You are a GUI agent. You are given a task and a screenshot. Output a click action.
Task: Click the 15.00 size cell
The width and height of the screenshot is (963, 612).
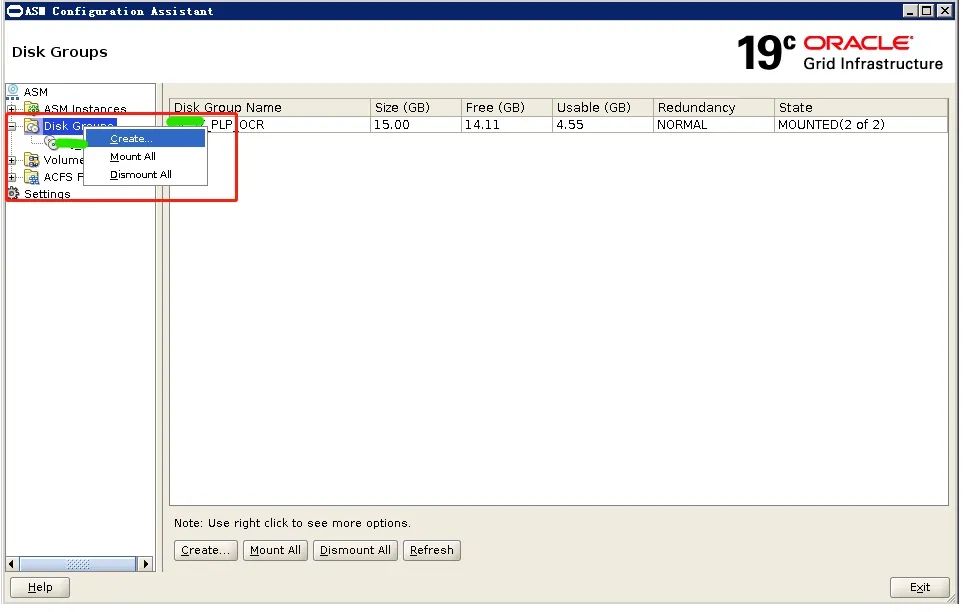pyautogui.click(x=416, y=125)
